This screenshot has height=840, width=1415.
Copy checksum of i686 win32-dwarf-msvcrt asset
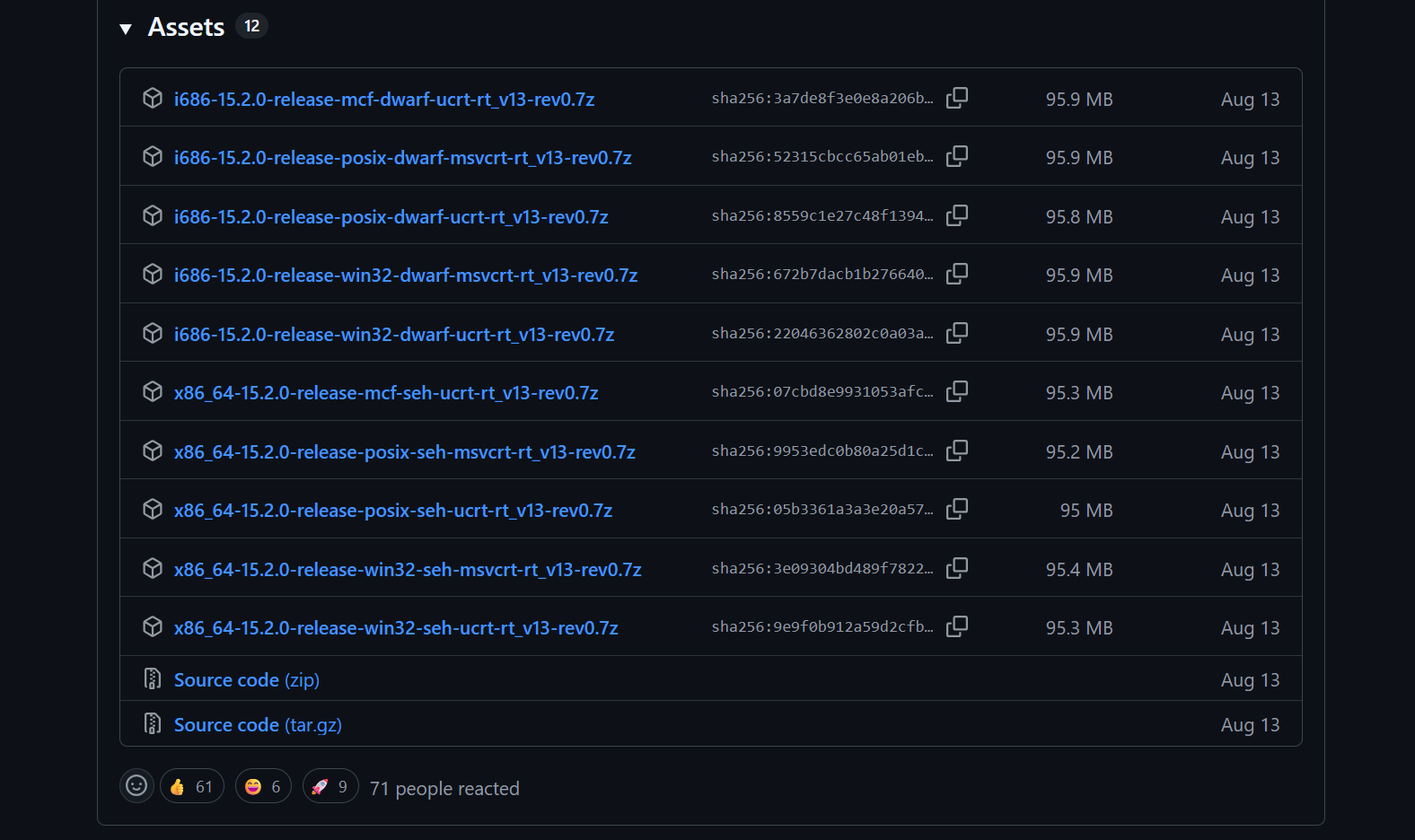point(957,274)
